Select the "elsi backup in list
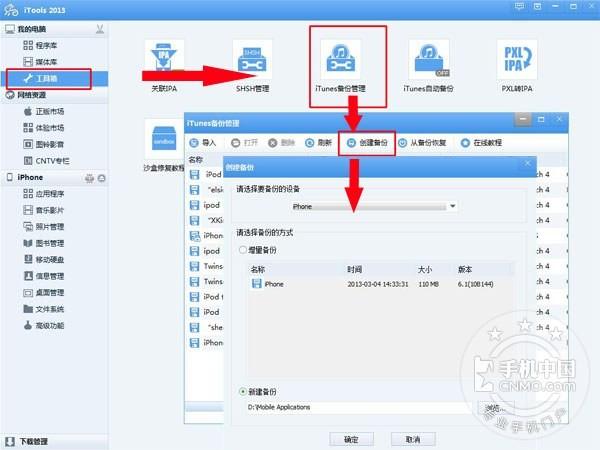Screen dimensions: 600x450 point(207,189)
